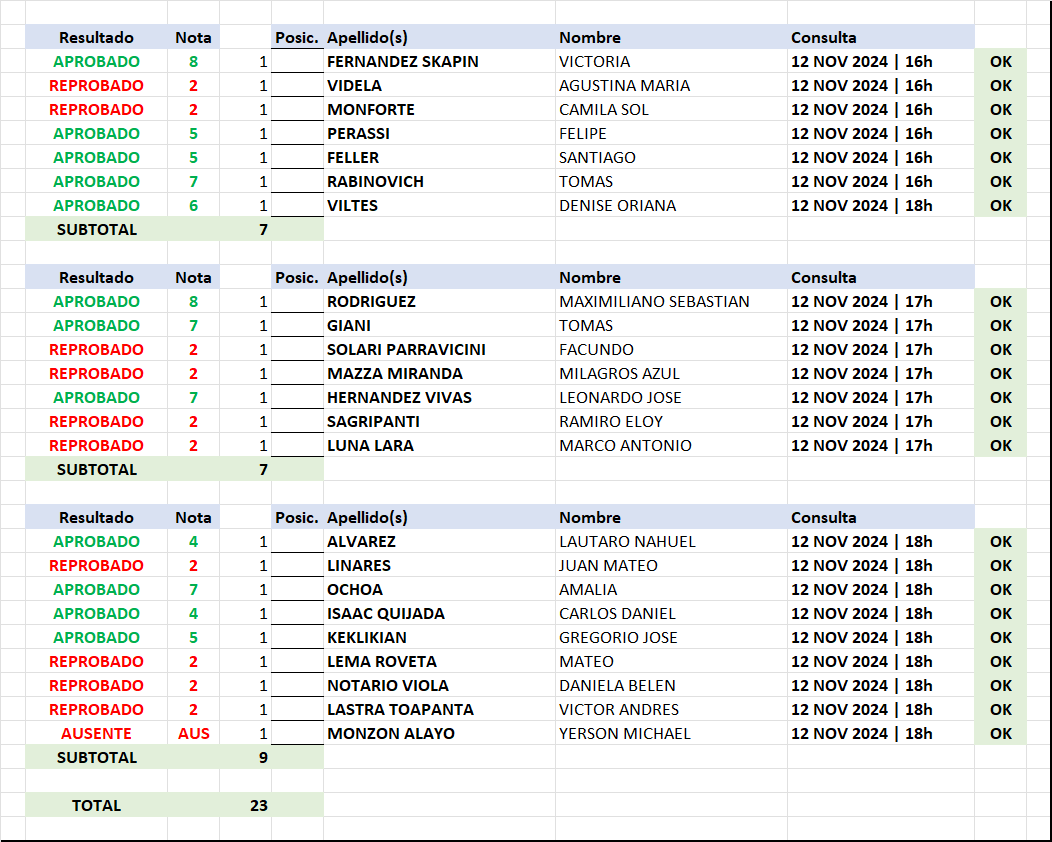Click the RODRIGUEZ surname cell

click(439, 301)
